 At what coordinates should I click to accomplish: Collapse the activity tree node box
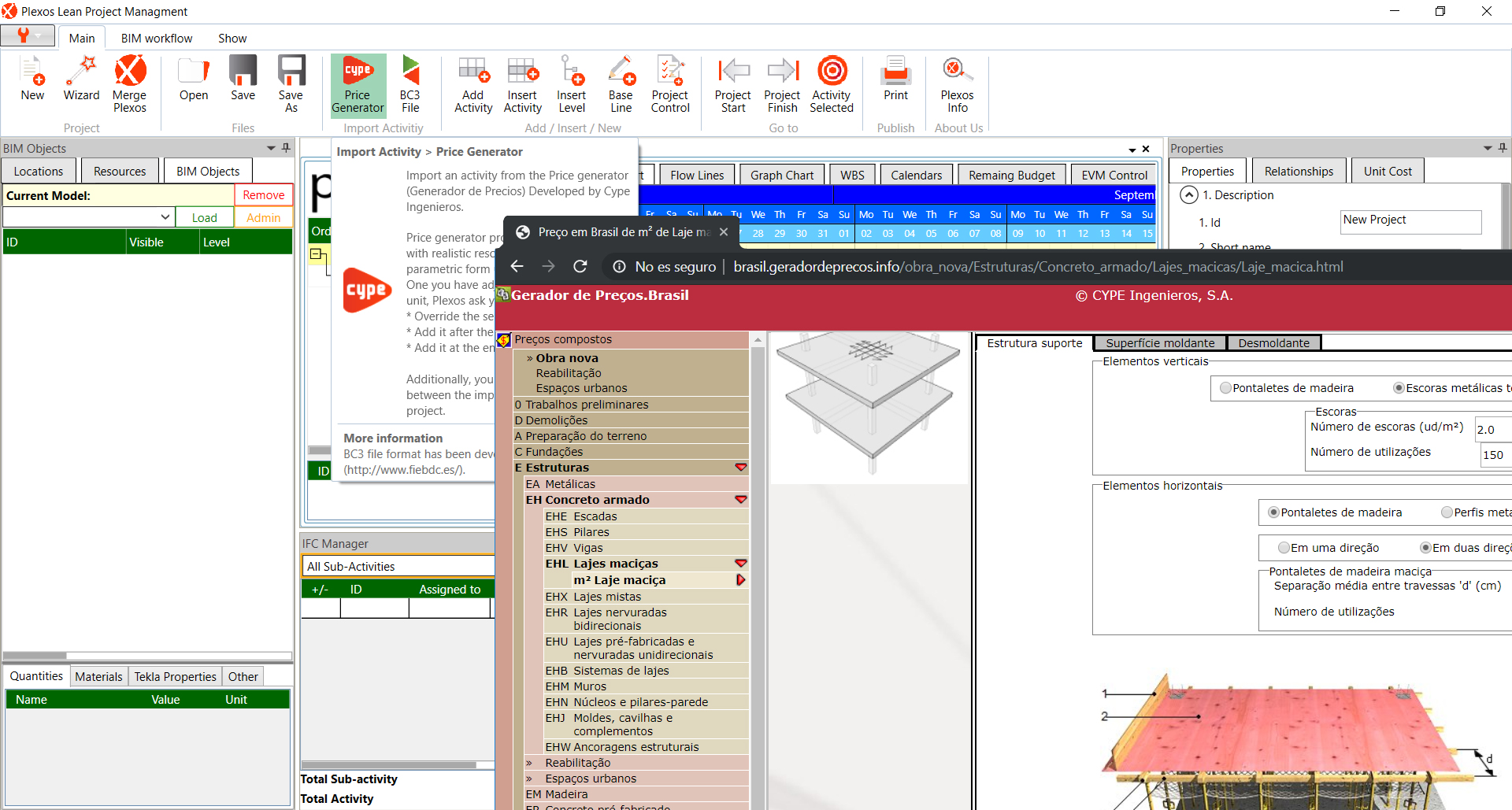[x=315, y=254]
